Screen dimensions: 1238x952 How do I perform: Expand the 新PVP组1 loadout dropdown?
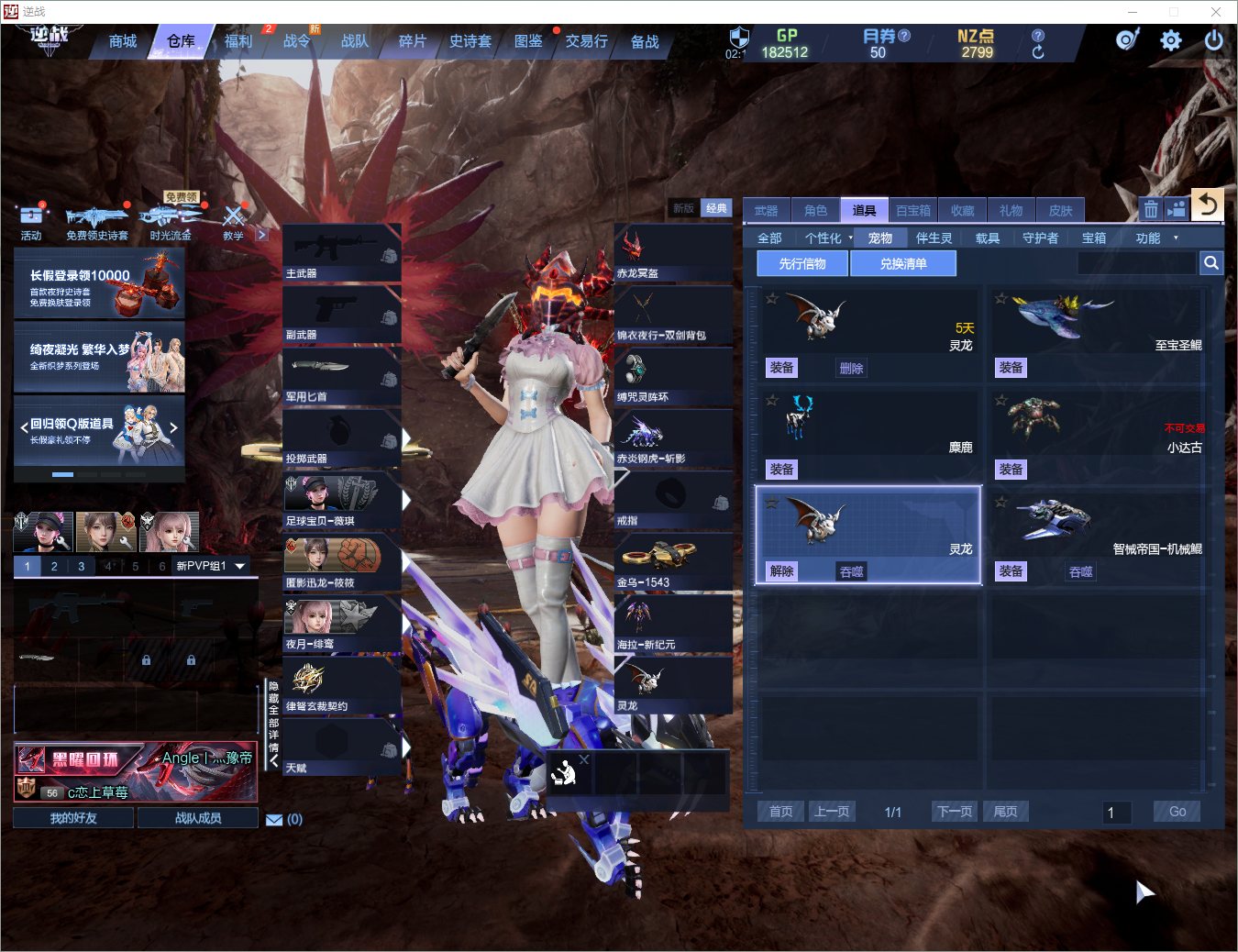click(x=240, y=566)
